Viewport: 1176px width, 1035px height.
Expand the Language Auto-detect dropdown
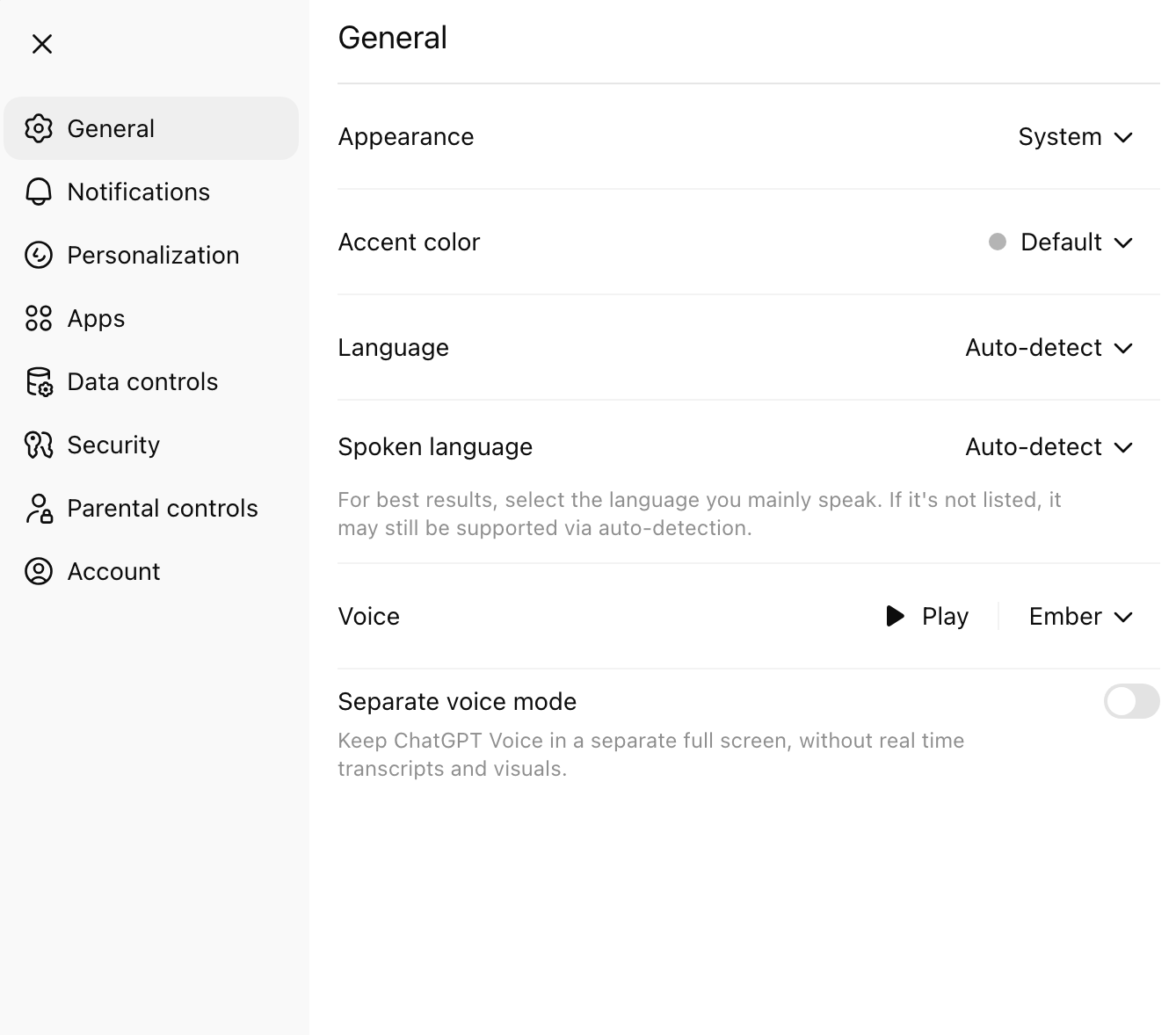point(1049,348)
